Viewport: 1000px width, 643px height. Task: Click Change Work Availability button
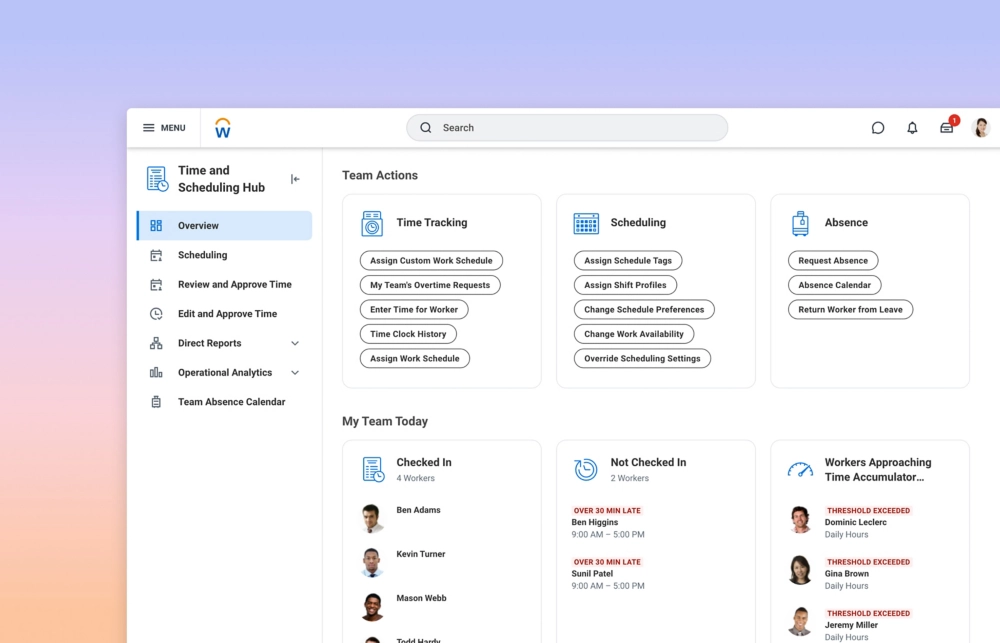[633, 334]
